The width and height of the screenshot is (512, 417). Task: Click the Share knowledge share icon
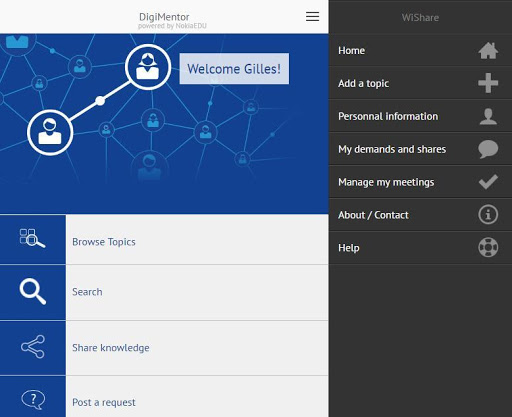click(x=33, y=347)
